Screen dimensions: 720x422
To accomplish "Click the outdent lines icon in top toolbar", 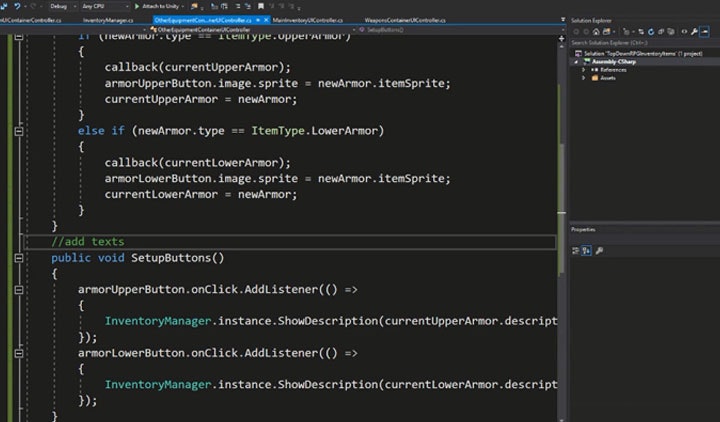I will 248,6.
